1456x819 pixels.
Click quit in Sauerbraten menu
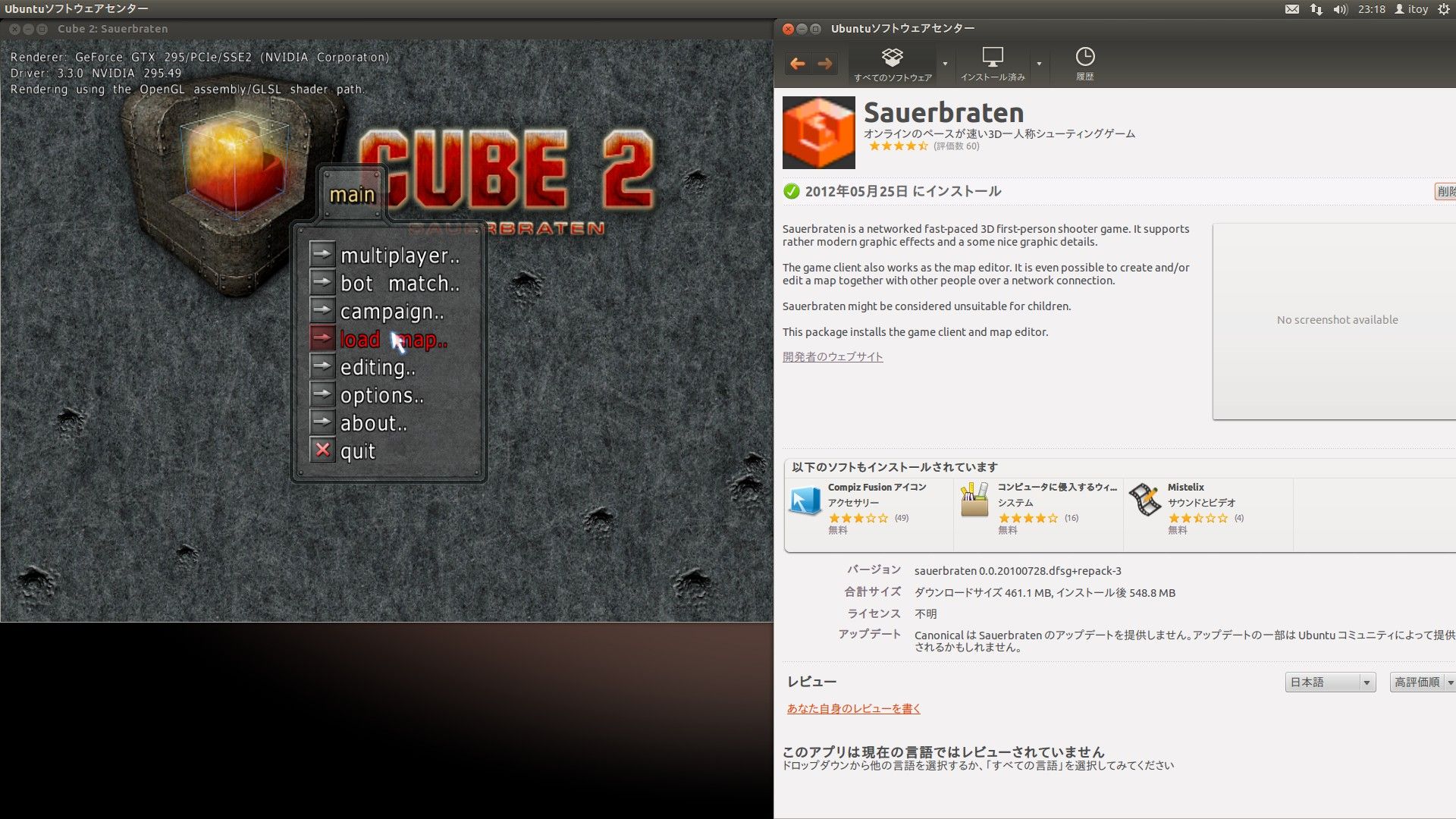[357, 452]
